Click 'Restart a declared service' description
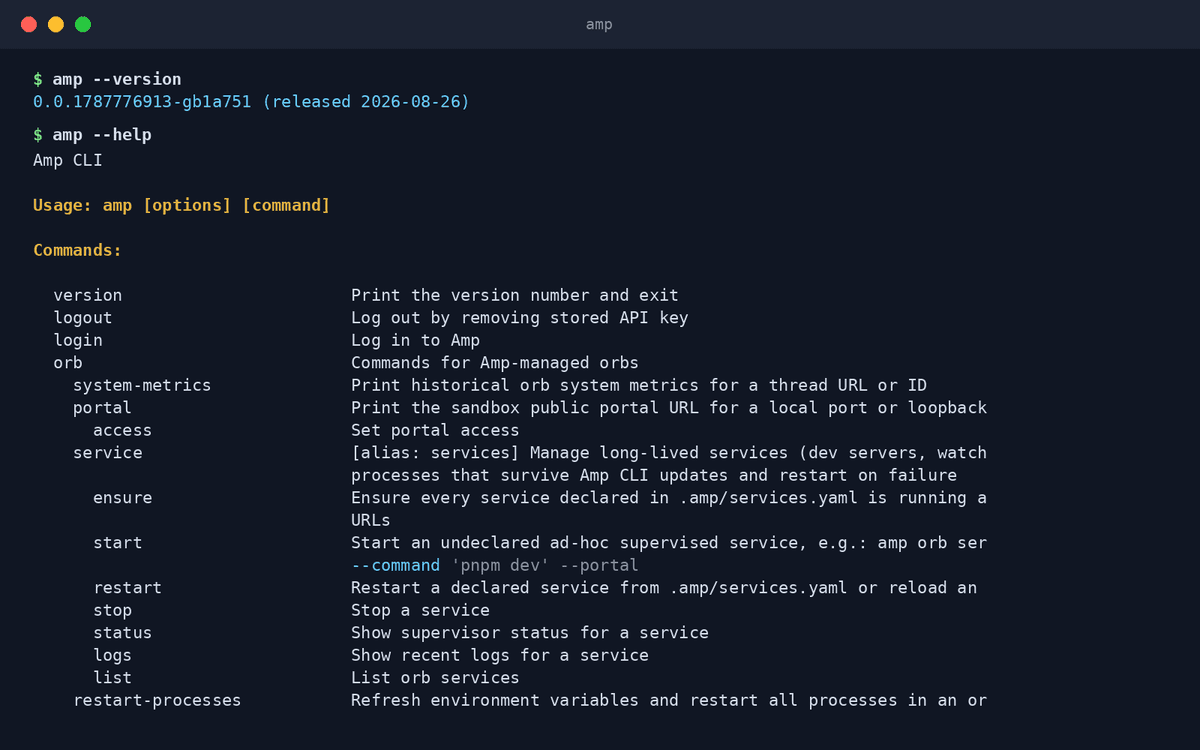1200x750 pixels. (x=664, y=588)
